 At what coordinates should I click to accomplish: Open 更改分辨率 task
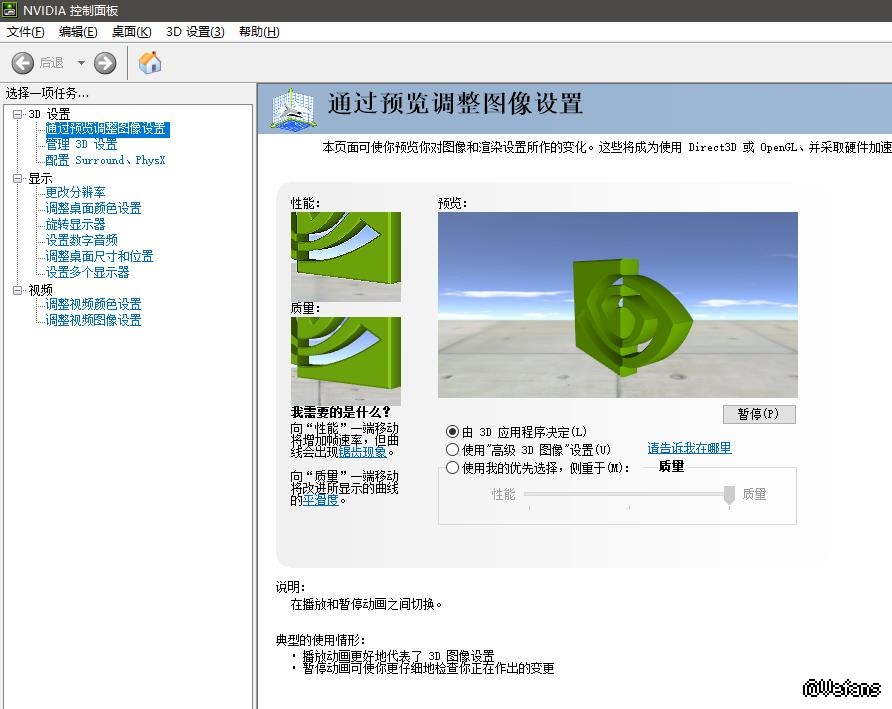coord(75,192)
